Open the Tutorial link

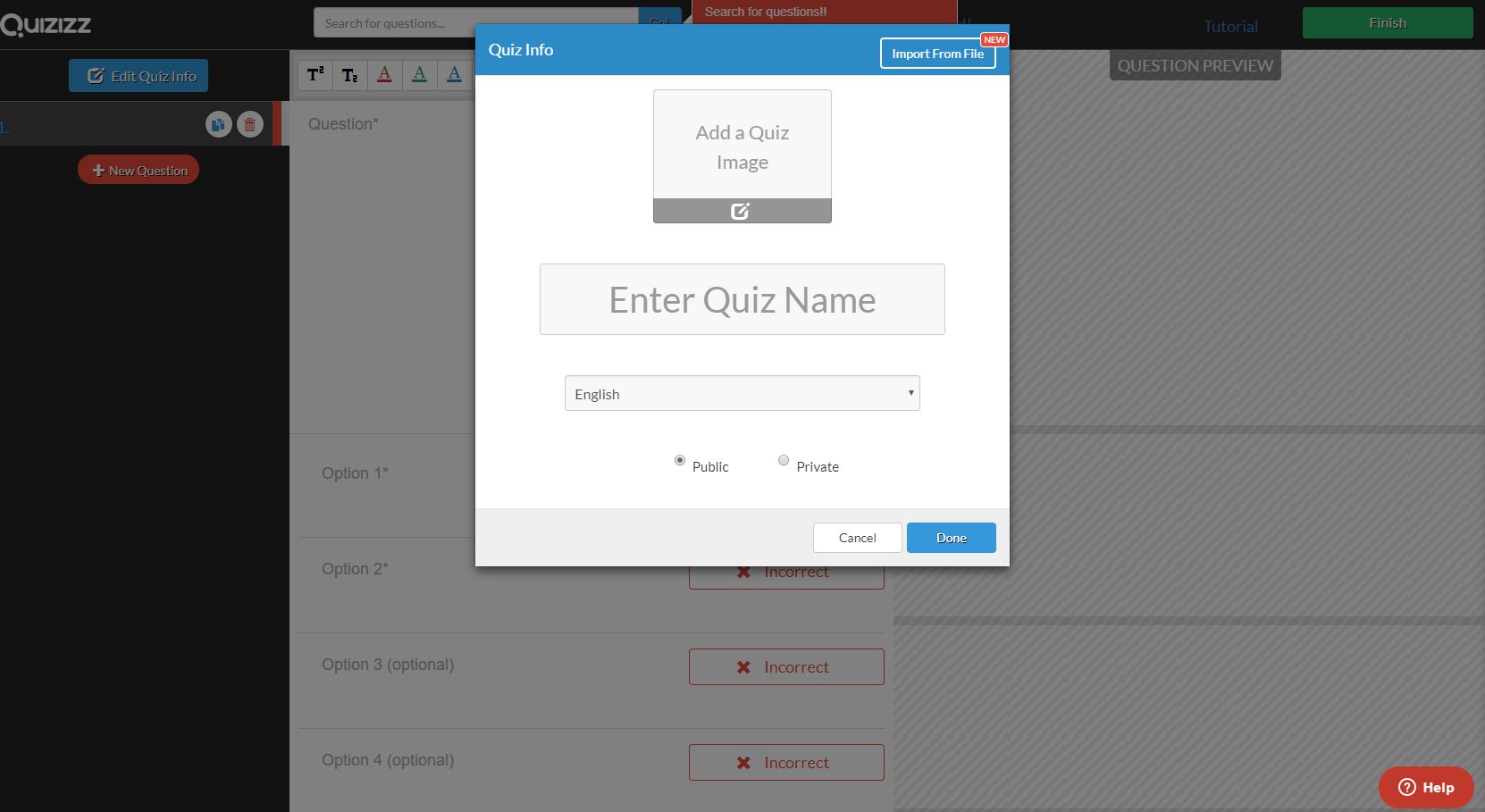[x=1230, y=27]
